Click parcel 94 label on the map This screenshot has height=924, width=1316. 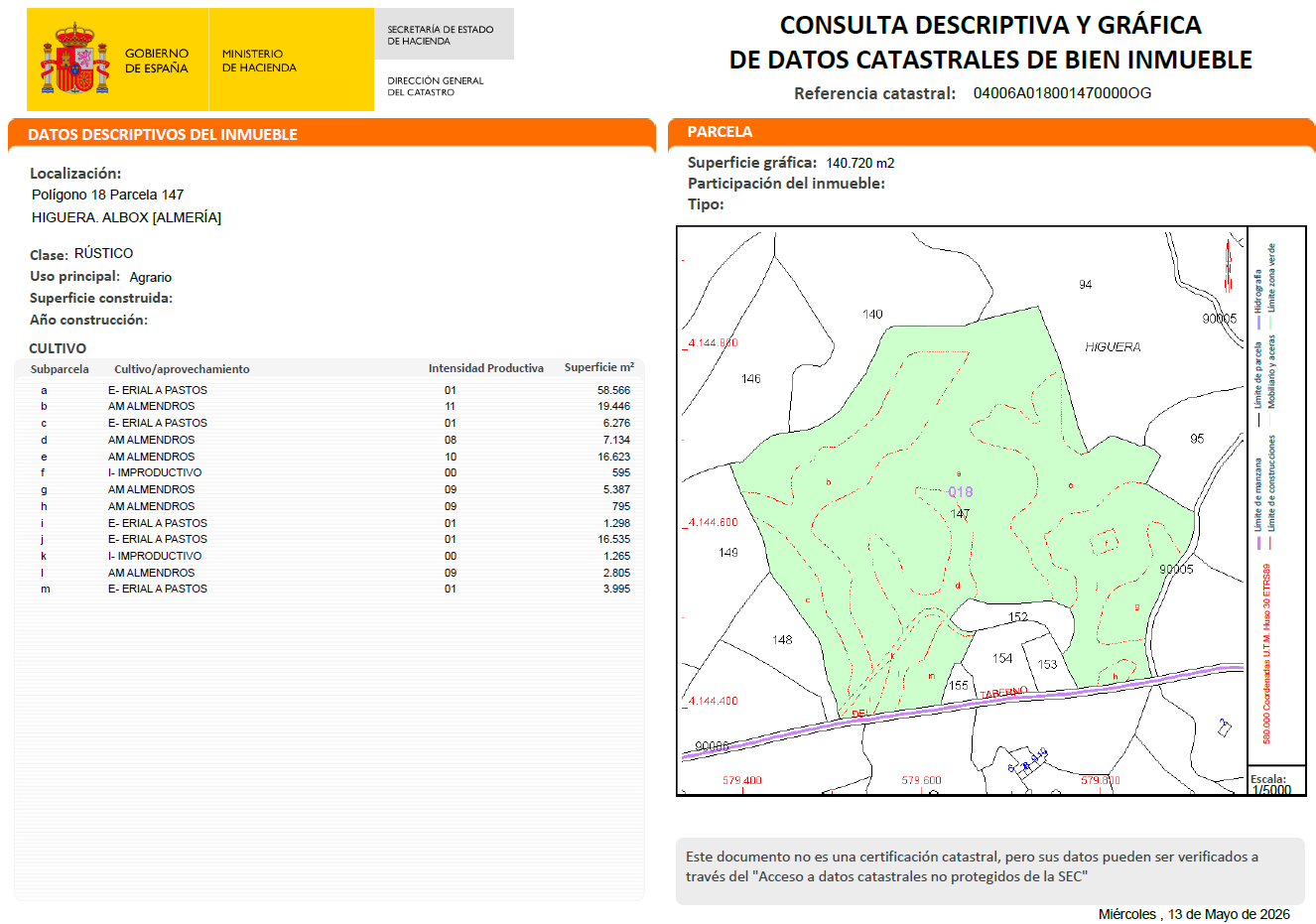click(x=1086, y=284)
